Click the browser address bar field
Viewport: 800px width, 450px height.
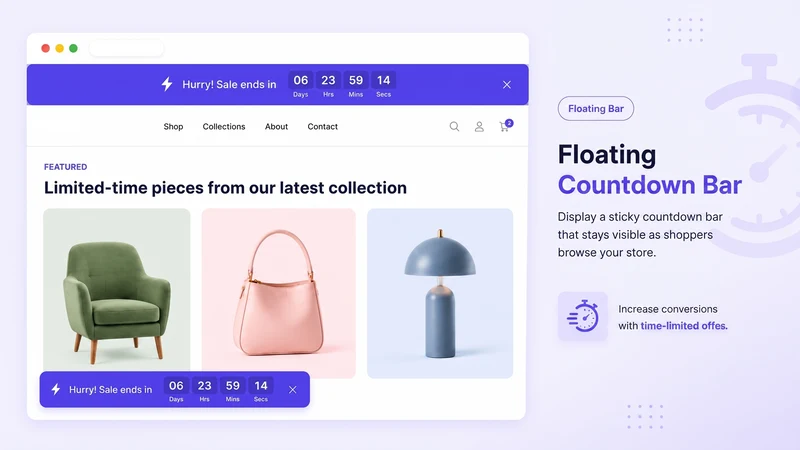[x=127, y=48]
